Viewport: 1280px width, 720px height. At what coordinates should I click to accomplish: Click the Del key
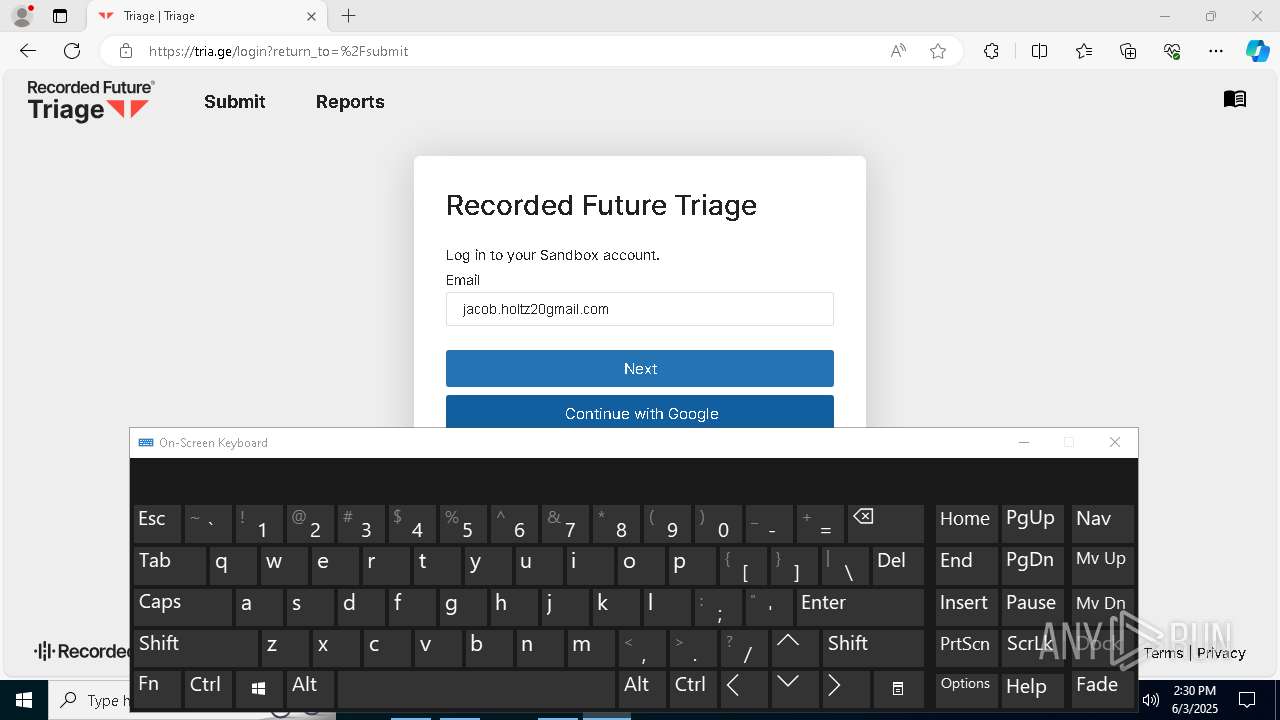(898, 565)
